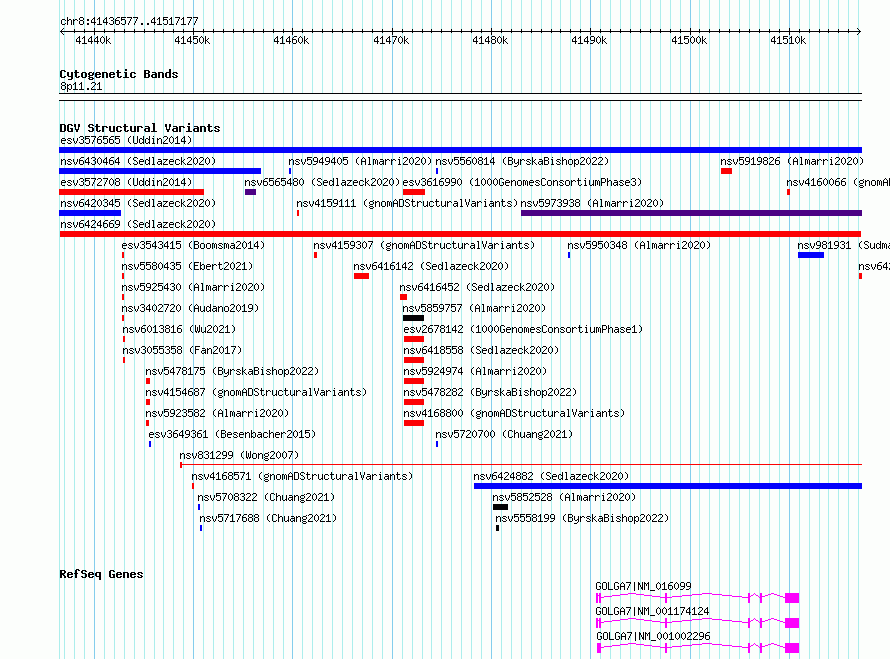Image resolution: width=890 pixels, height=659 pixels.
Task: Open nsv5973938 (Almarri2020) label
Action: (x=592, y=203)
